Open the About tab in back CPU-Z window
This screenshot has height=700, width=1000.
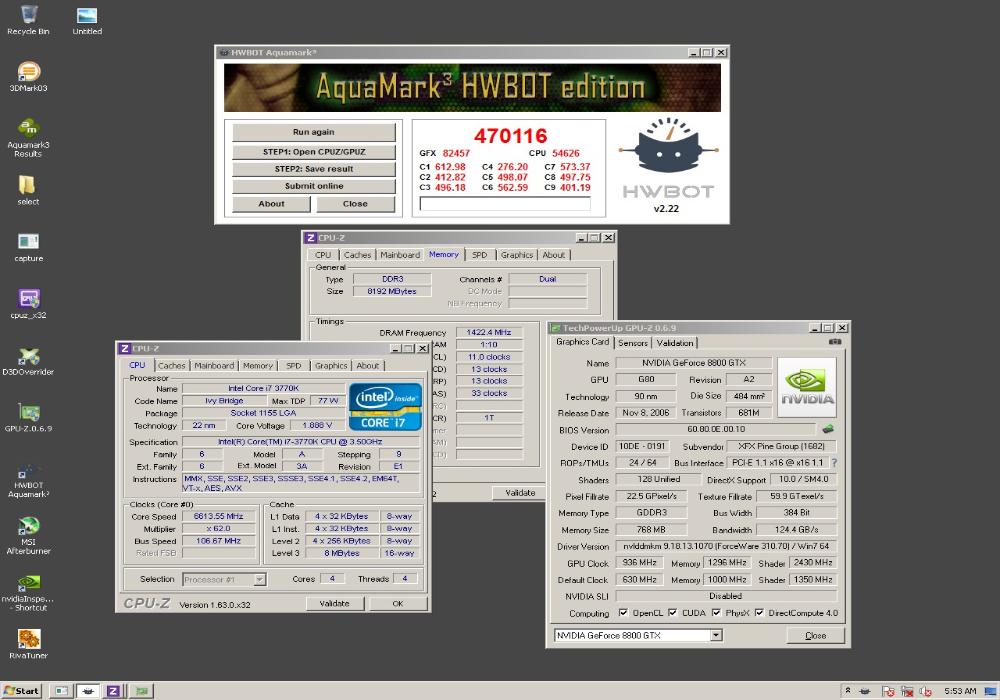(x=554, y=254)
